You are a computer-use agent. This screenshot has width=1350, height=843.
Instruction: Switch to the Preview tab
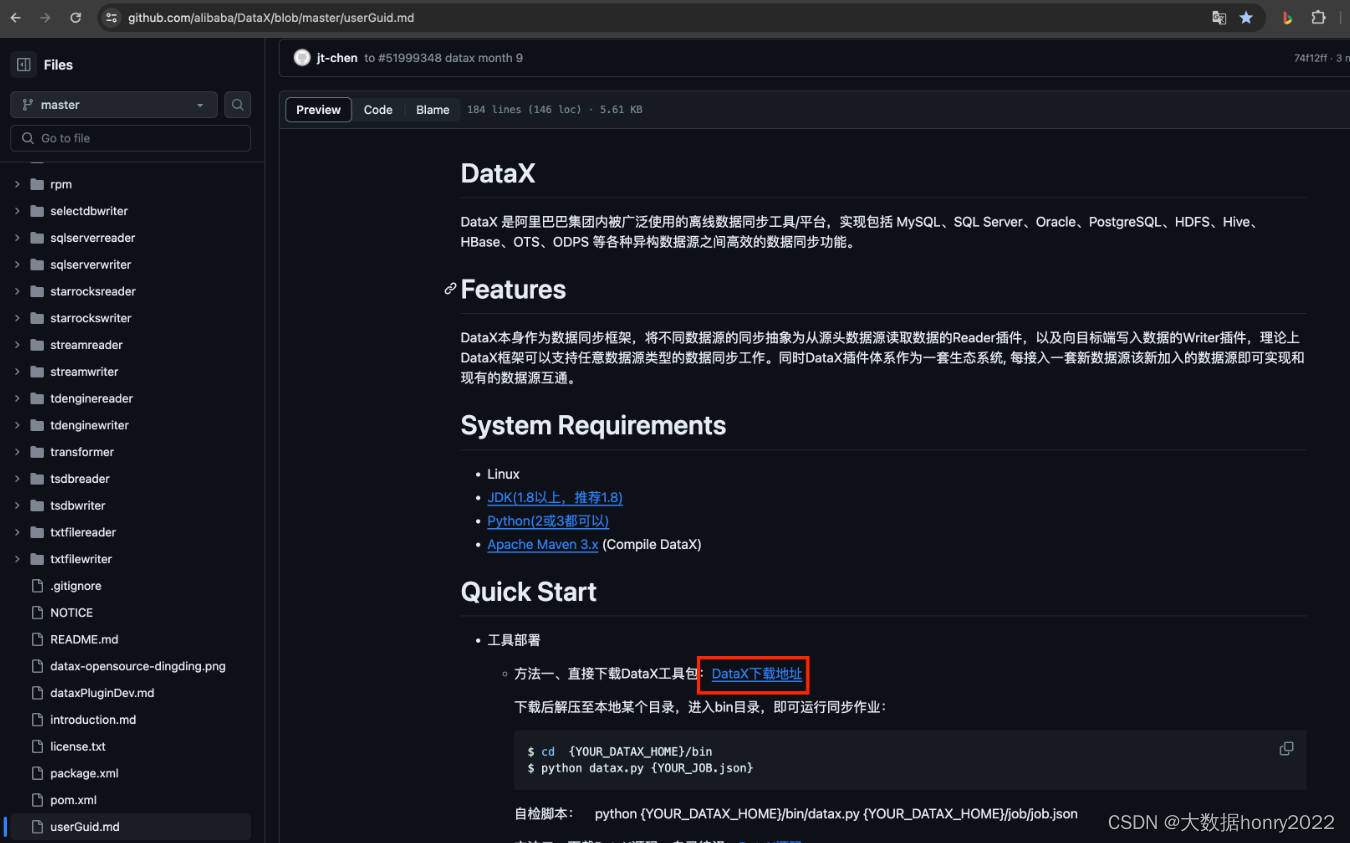[x=318, y=110]
